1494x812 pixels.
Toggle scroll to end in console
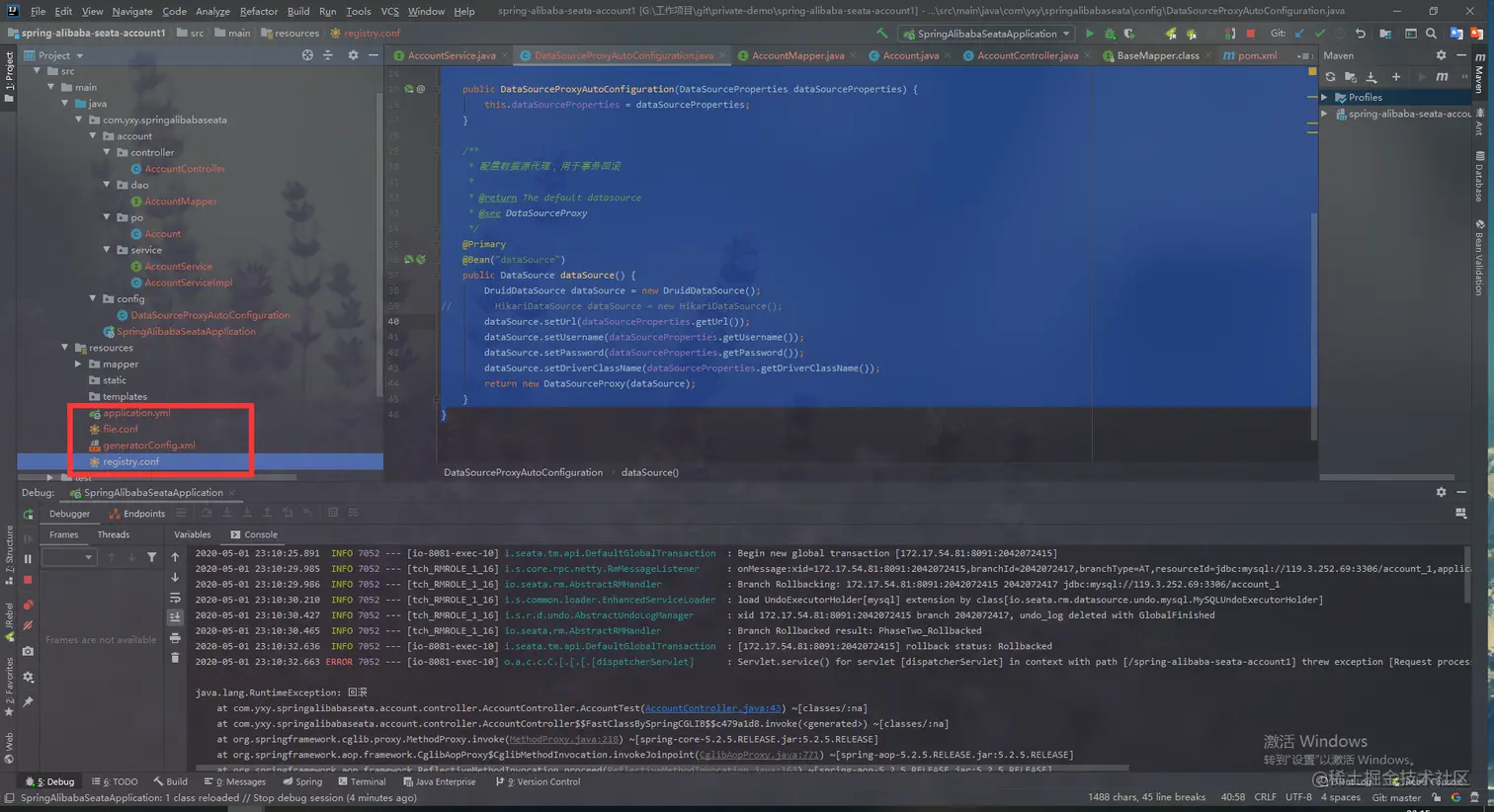175,618
